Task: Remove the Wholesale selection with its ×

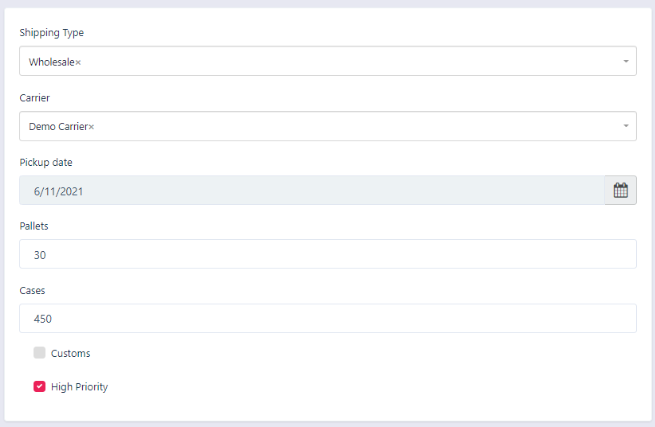Action: [79, 63]
